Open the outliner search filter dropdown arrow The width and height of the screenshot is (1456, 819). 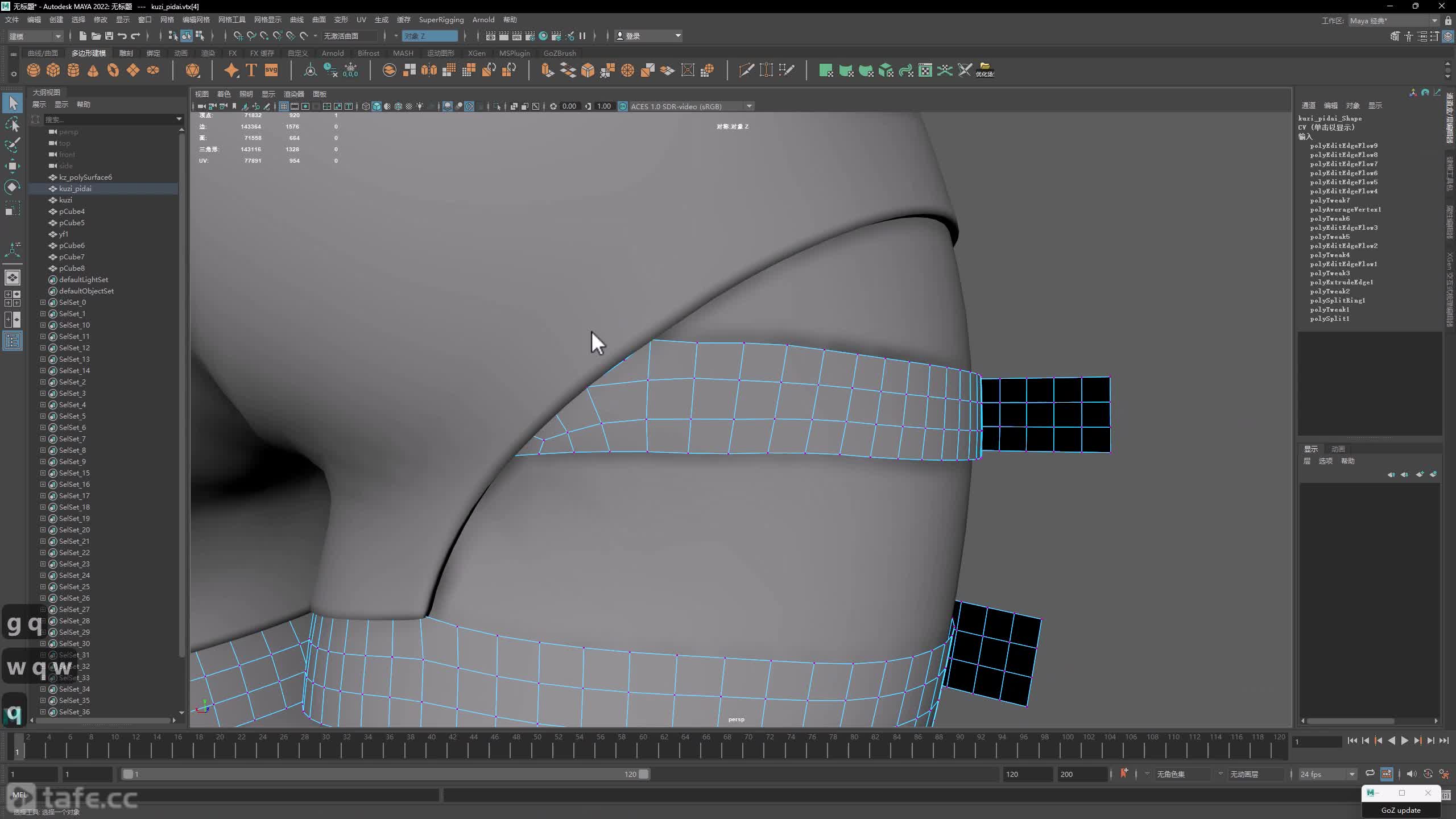point(179,119)
